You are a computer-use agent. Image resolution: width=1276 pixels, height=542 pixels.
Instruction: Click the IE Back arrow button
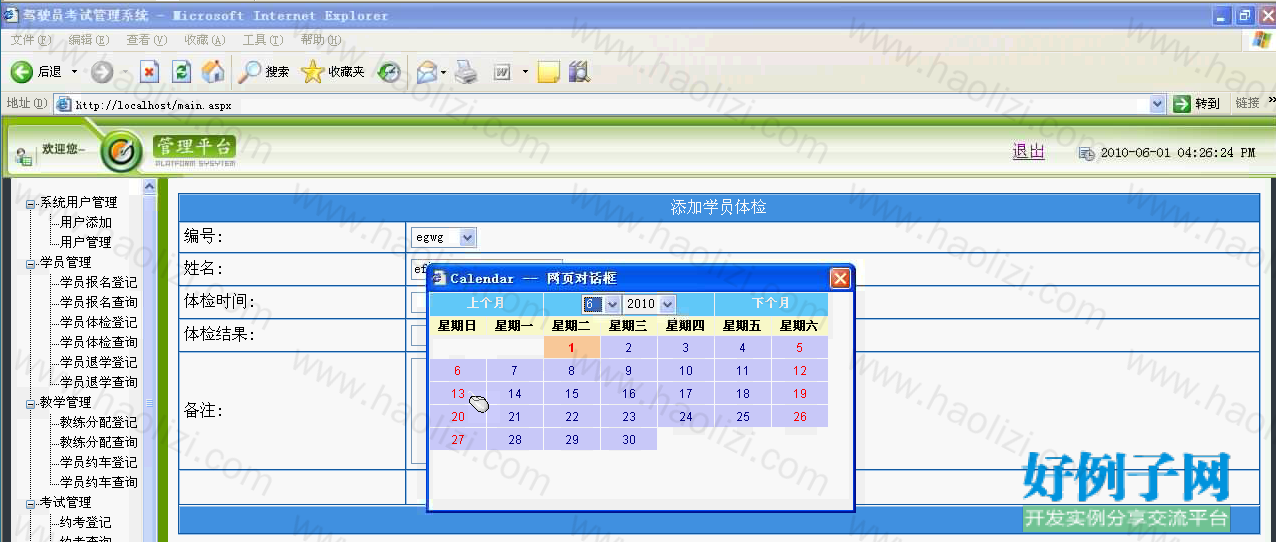[22, 72]
